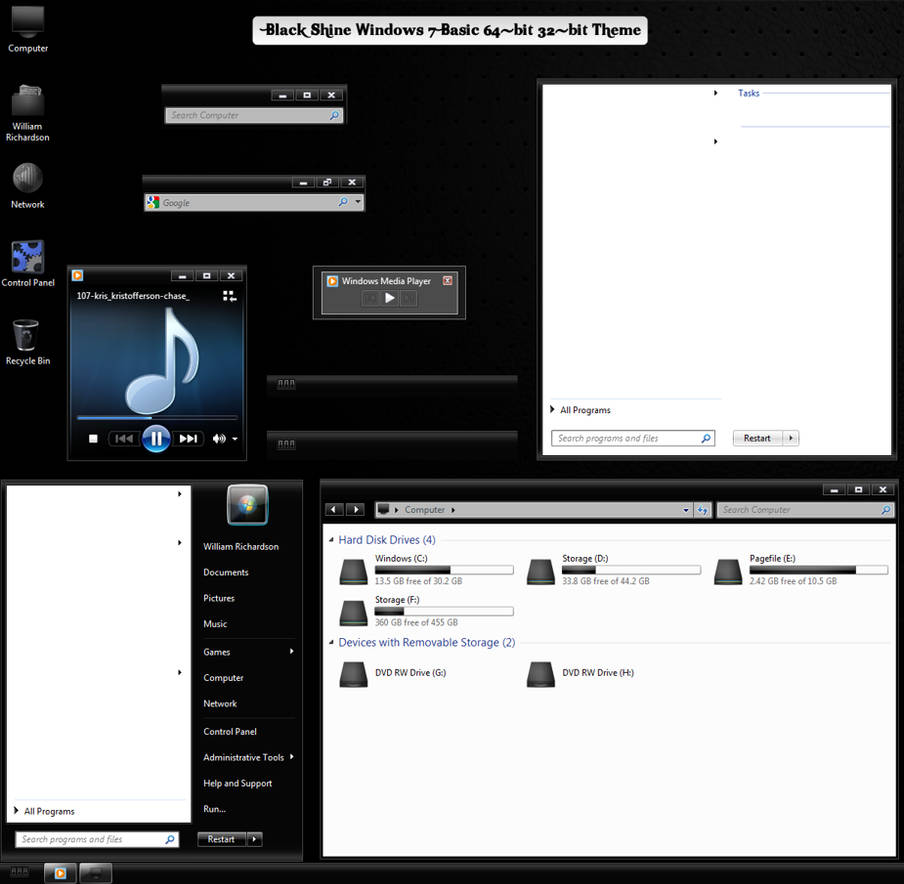
Task: Click the Windows Explorer taskbar icon
Action: tap(95, 872)
